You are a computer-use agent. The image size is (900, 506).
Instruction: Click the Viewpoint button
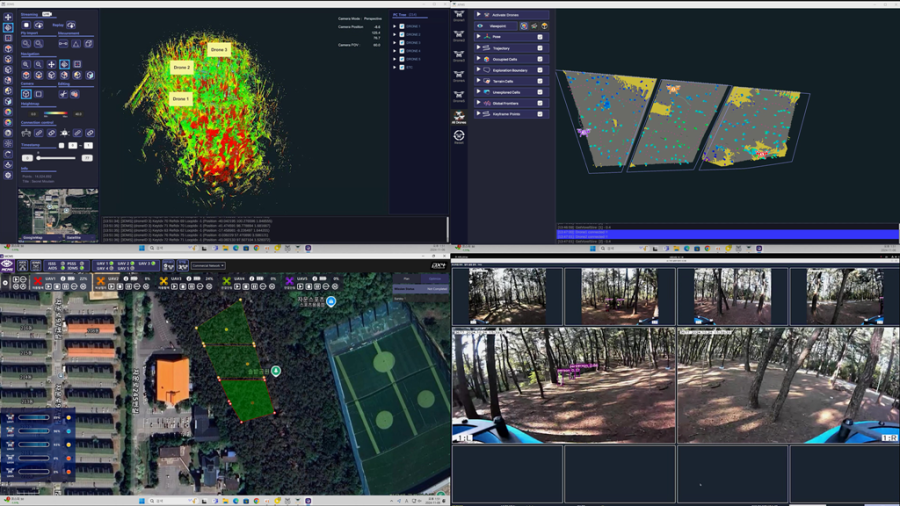click(497, 26)
